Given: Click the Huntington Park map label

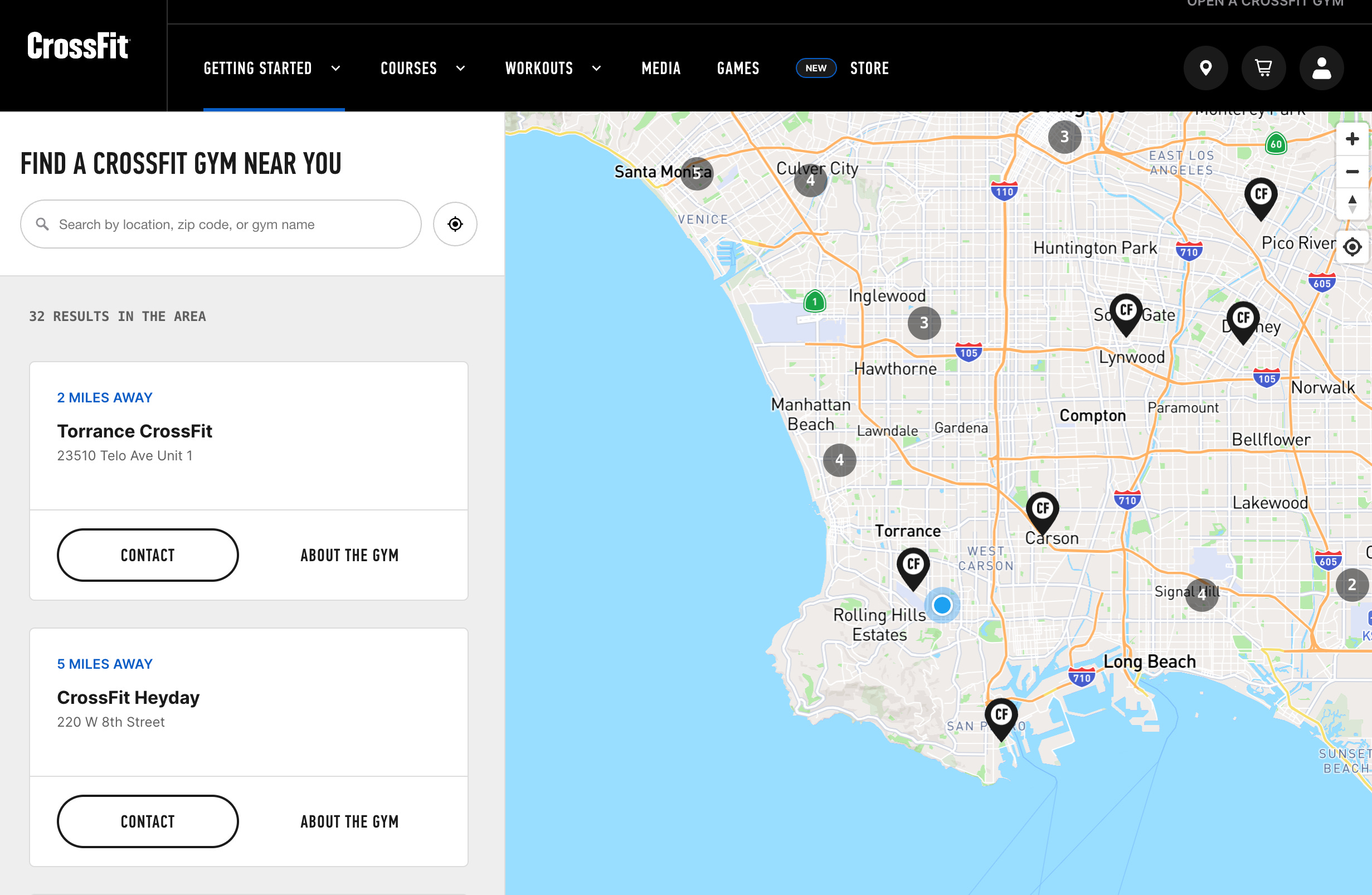Looking at the screenshot, I should coord(1094,249).
